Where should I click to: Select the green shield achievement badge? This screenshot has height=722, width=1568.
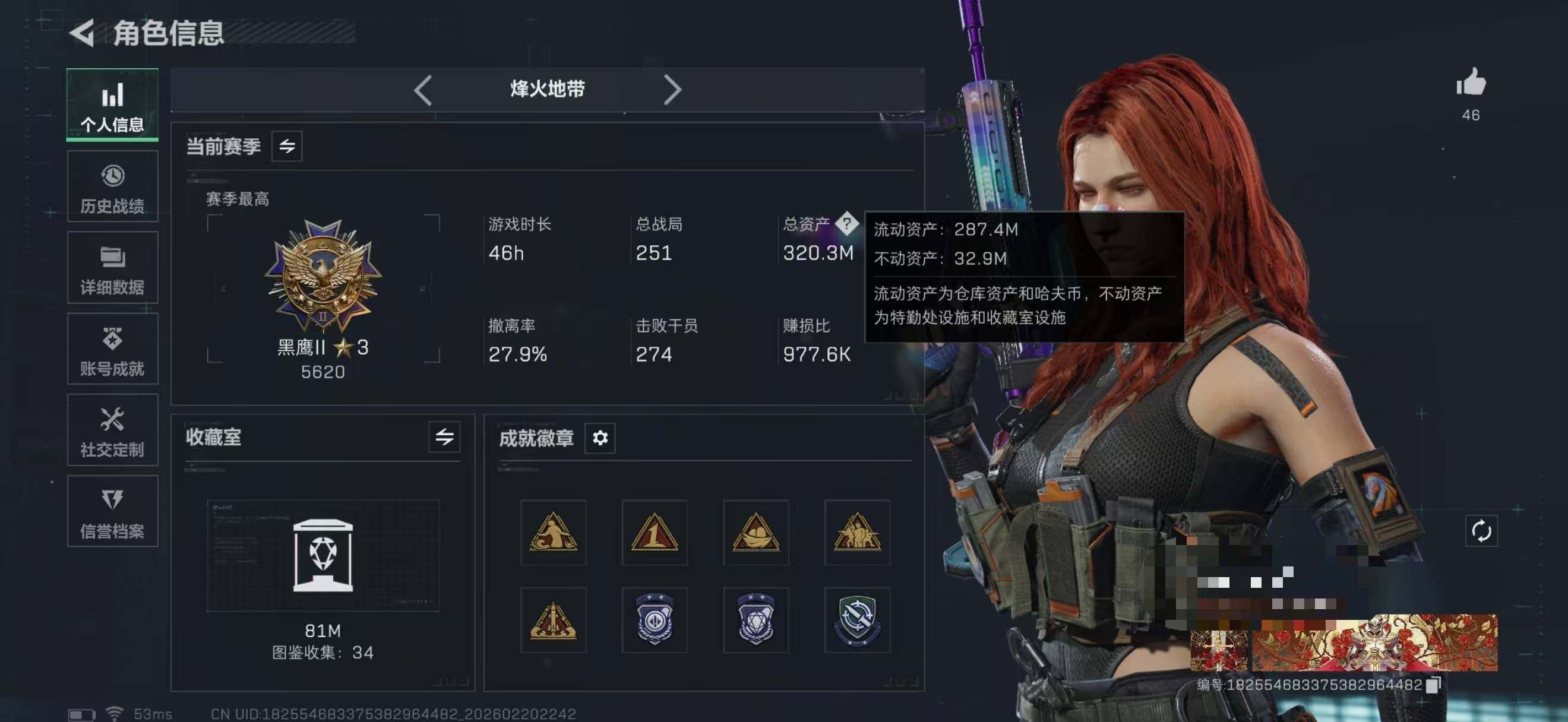click(857, 620)
